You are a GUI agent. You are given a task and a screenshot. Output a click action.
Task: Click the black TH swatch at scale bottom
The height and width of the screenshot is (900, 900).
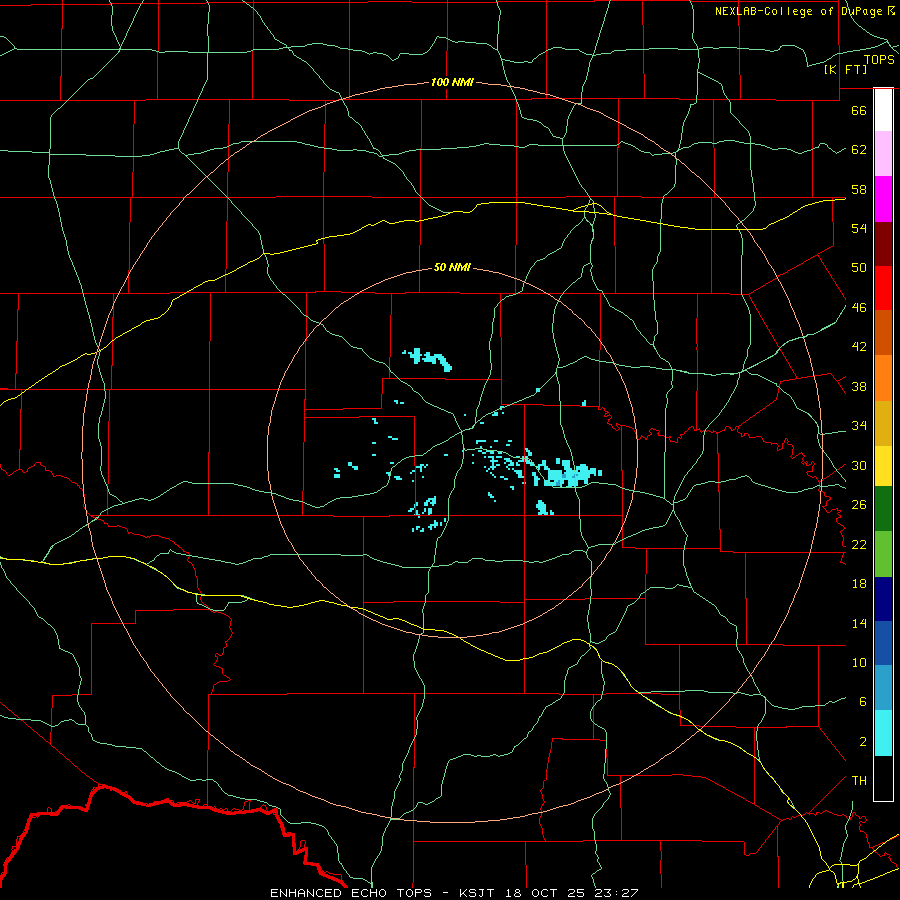pyautogui.click(x=883, y=778)
